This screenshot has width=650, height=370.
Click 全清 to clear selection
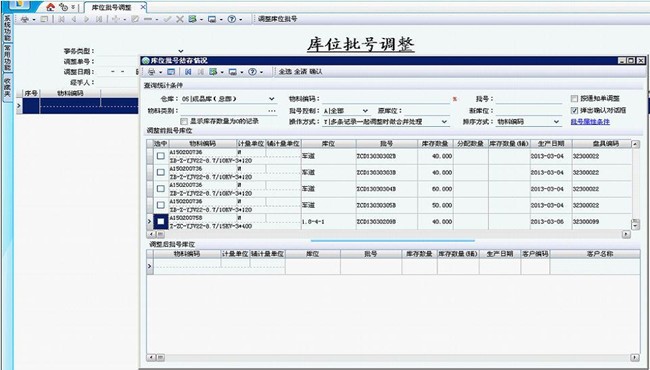tap(300, 72)
